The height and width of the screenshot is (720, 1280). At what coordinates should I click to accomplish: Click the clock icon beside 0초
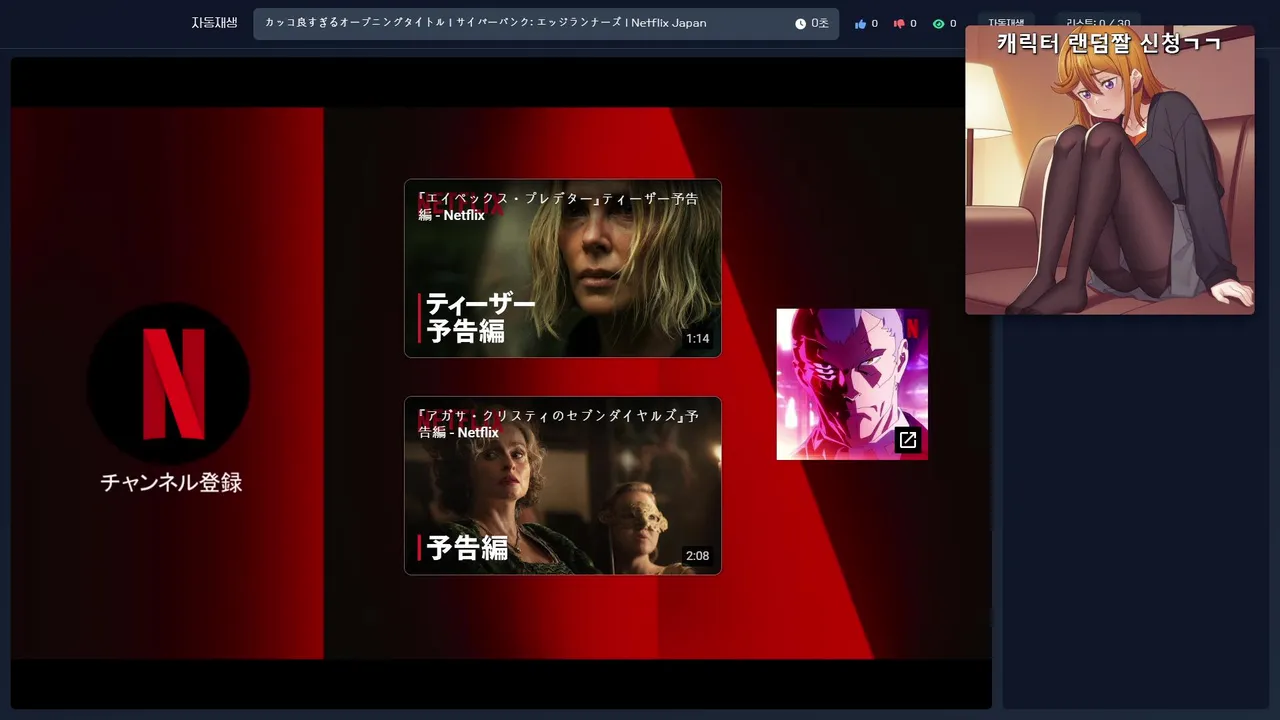pos(800,24)
